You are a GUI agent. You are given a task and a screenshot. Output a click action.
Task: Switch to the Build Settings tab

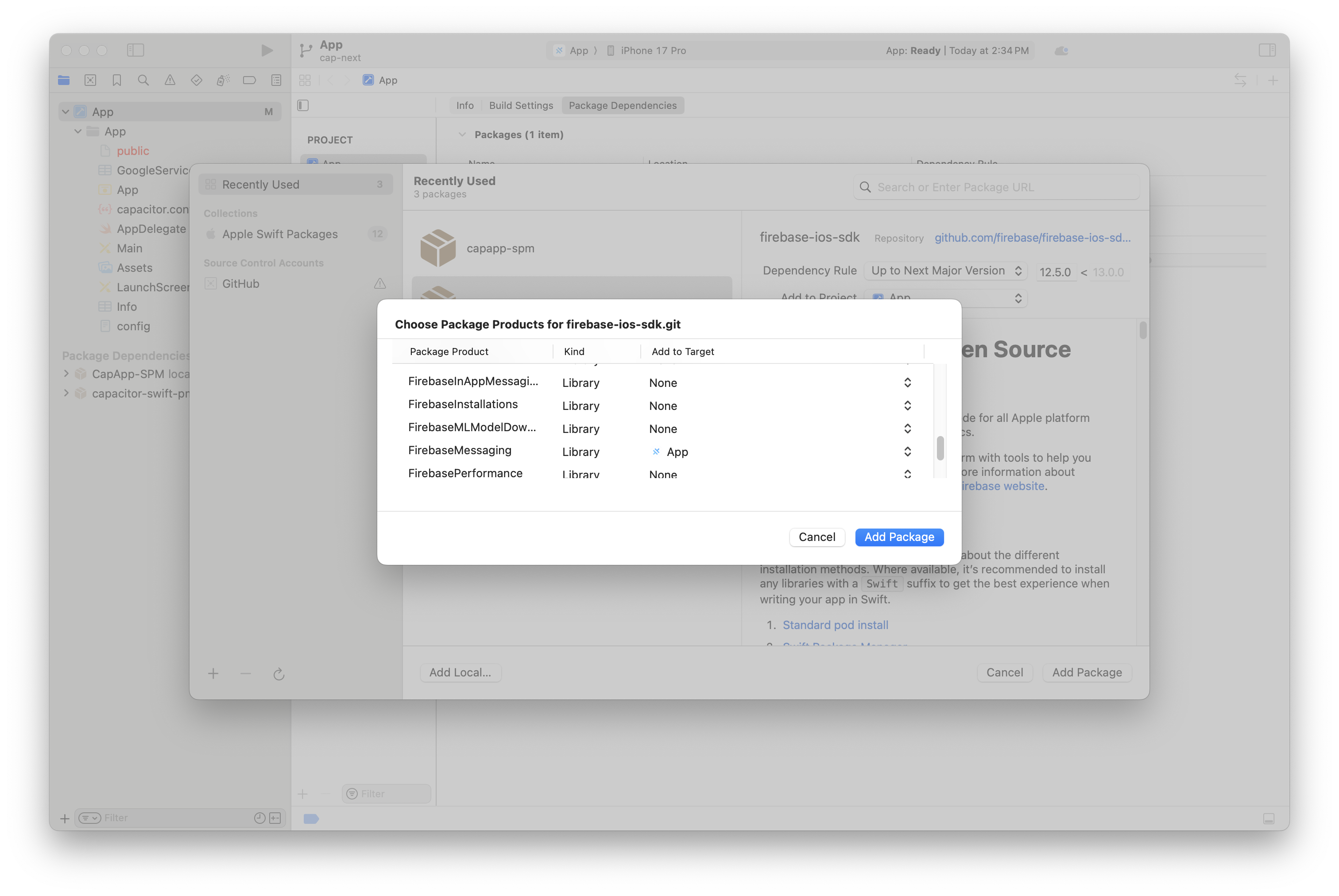521,105
